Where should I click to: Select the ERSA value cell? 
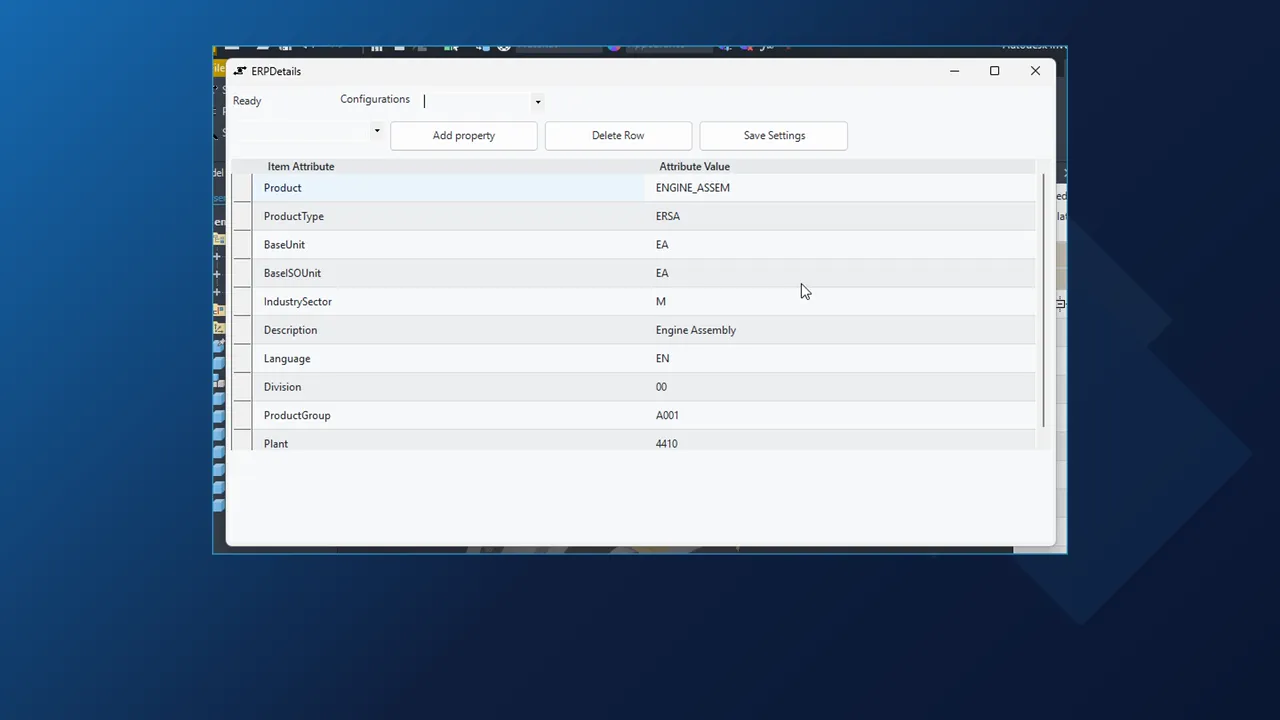point(841,216)
